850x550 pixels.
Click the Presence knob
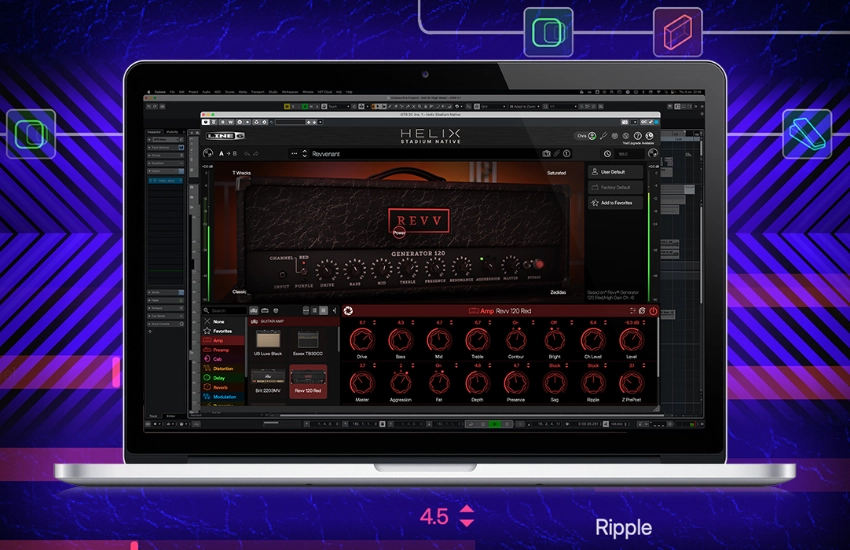(x=516, y=383)
